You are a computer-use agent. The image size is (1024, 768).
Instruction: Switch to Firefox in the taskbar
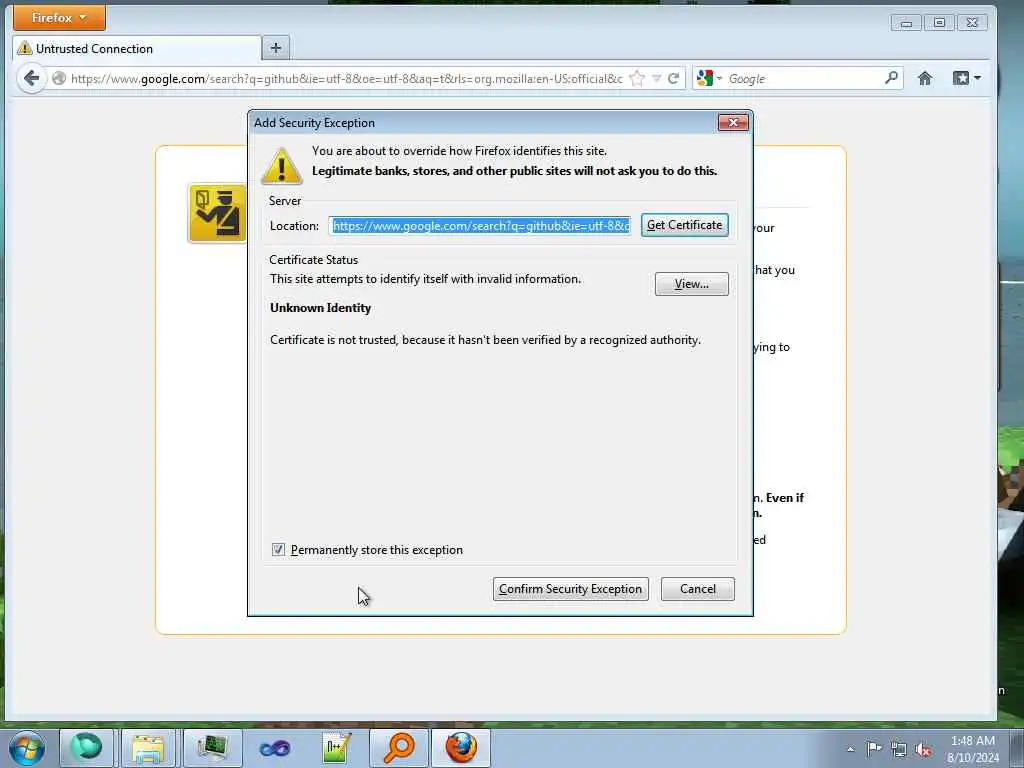461,748
